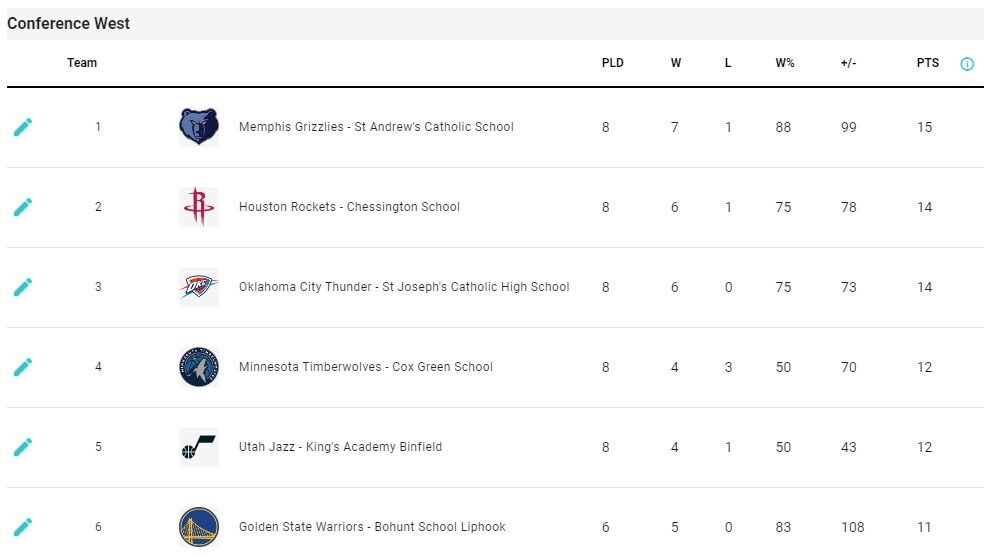Screen dimensions: 984x557
Task: Open the Minnesota Timberwolves wolf logo
Action: 199,367
